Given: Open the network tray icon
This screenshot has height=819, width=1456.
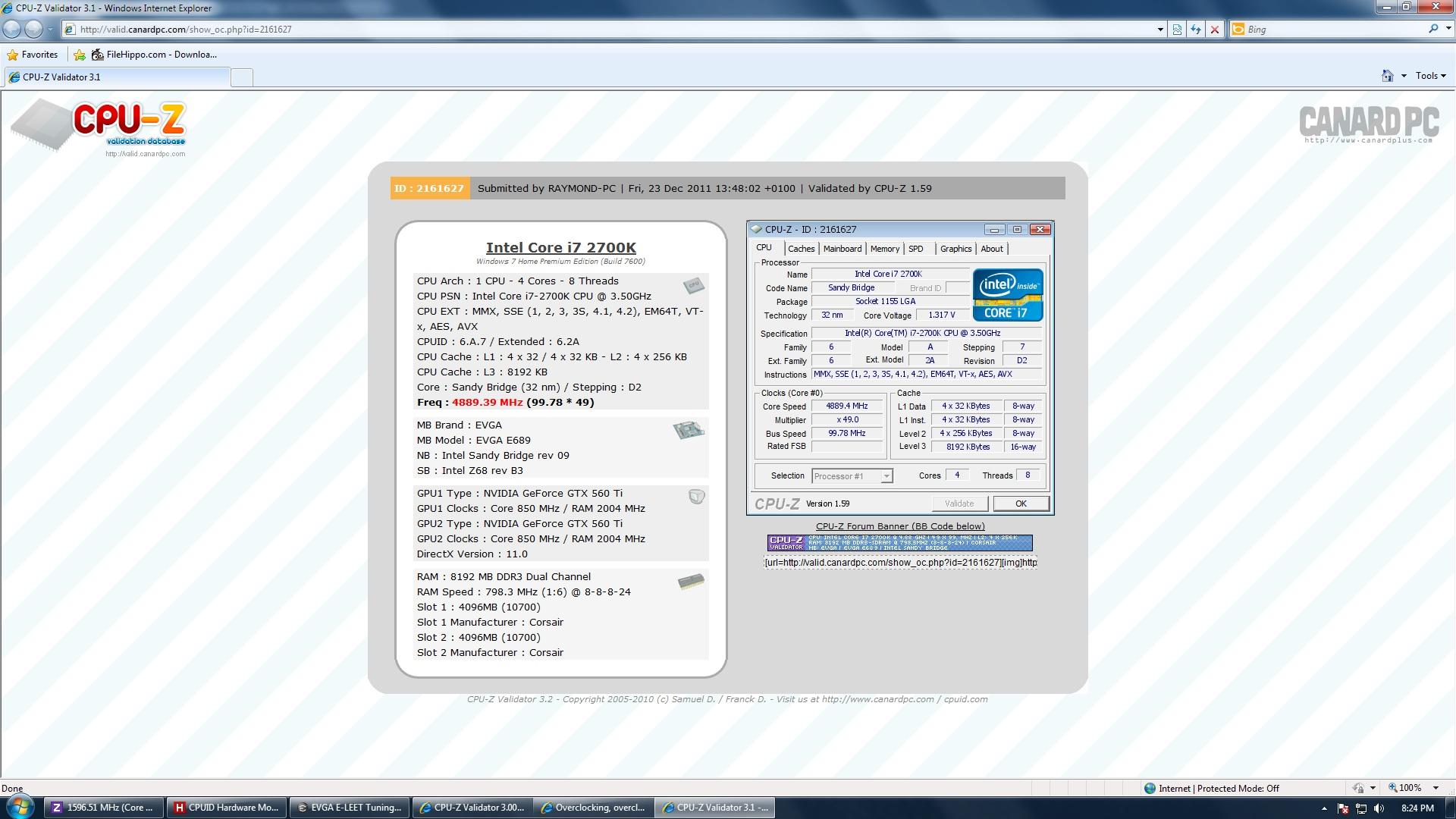Looking at the screenshot, I should click(1361, 808).
